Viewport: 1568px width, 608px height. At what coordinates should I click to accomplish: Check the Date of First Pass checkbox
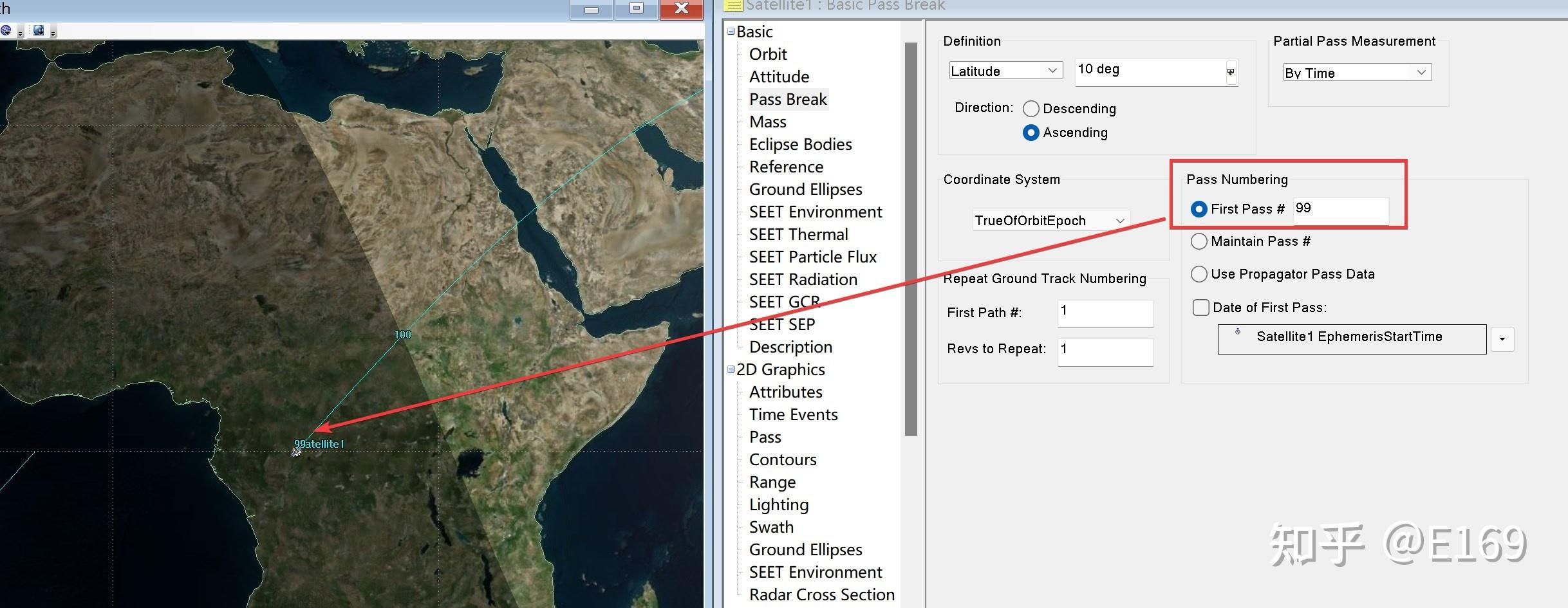click(x=1200, y=308)
